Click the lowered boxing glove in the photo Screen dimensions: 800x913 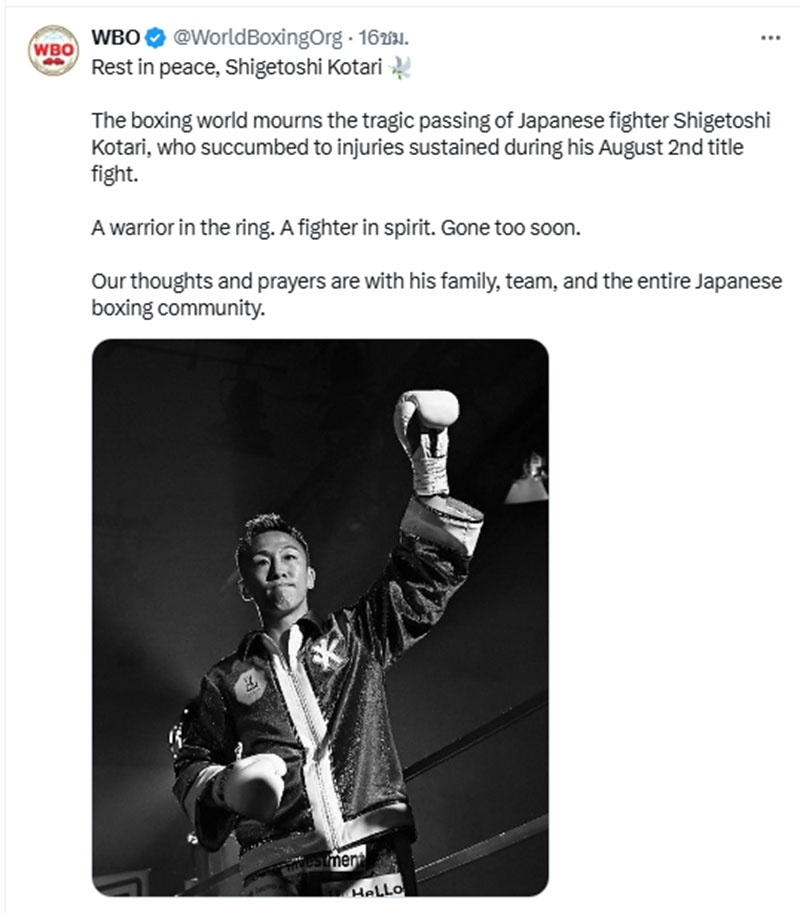tap(252, 784)
